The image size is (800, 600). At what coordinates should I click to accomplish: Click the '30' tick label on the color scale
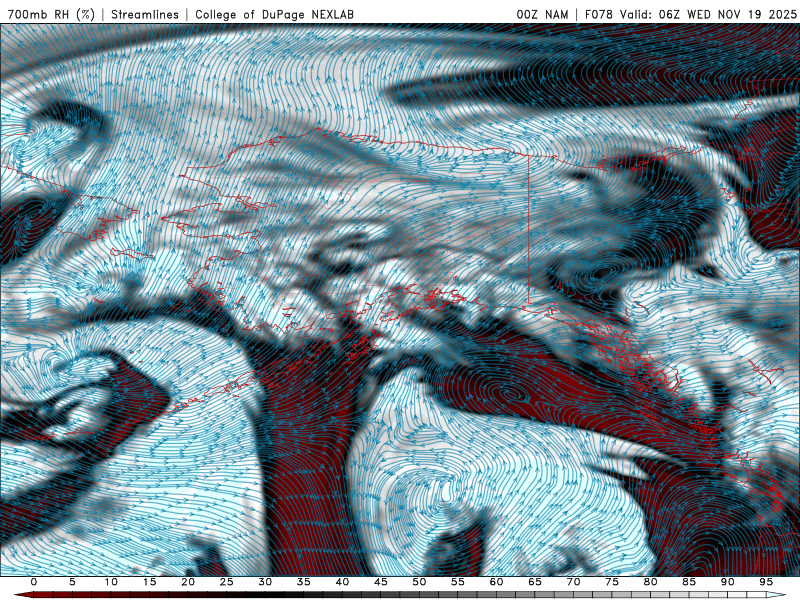pos(265,582)
